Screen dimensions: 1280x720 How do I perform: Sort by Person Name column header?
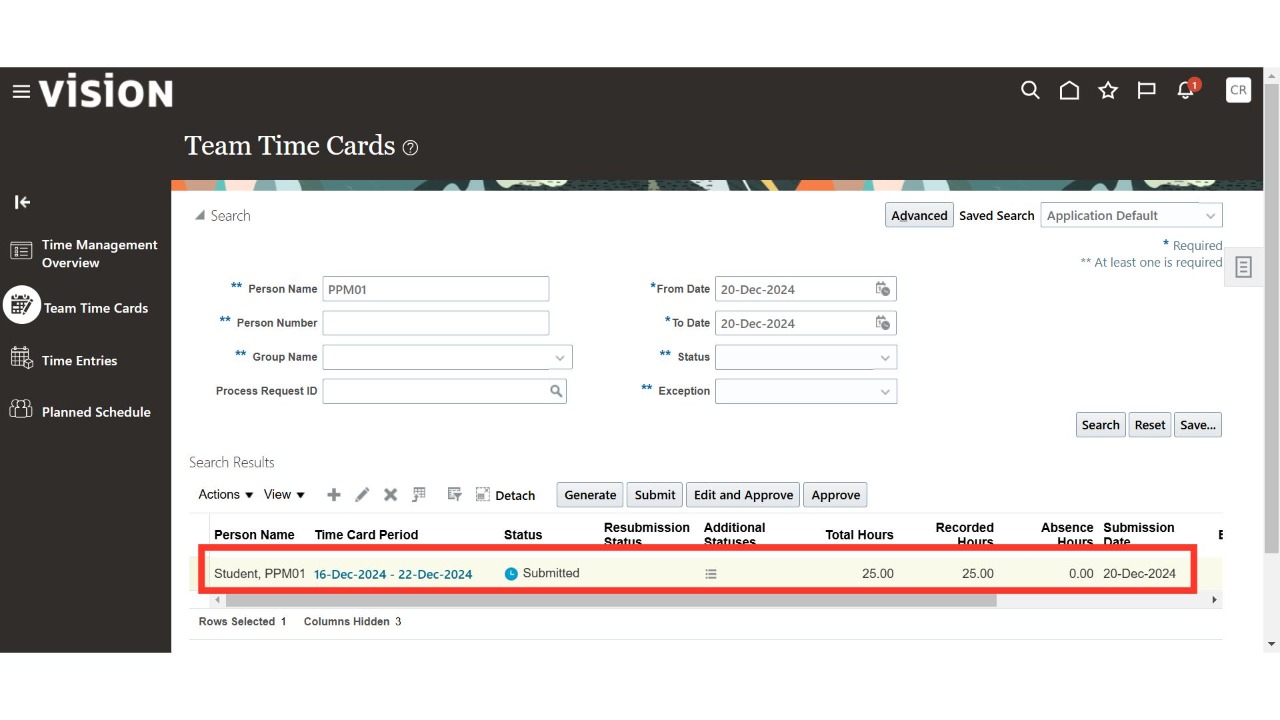tap(254, 535)
